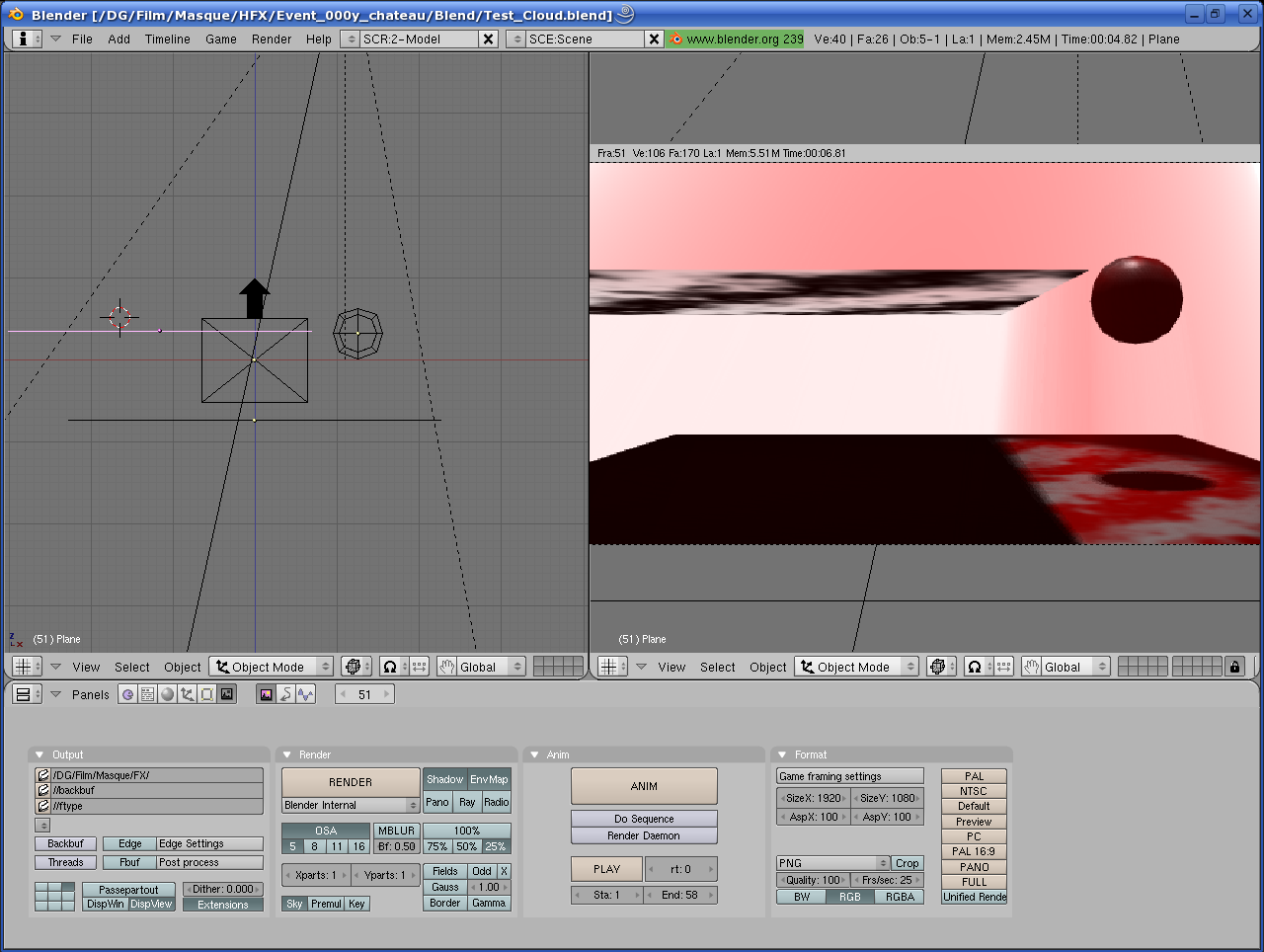The image size is (1264, 952).
Task: Collapse the Output panel triangle
Action: [x=39, y=754]
